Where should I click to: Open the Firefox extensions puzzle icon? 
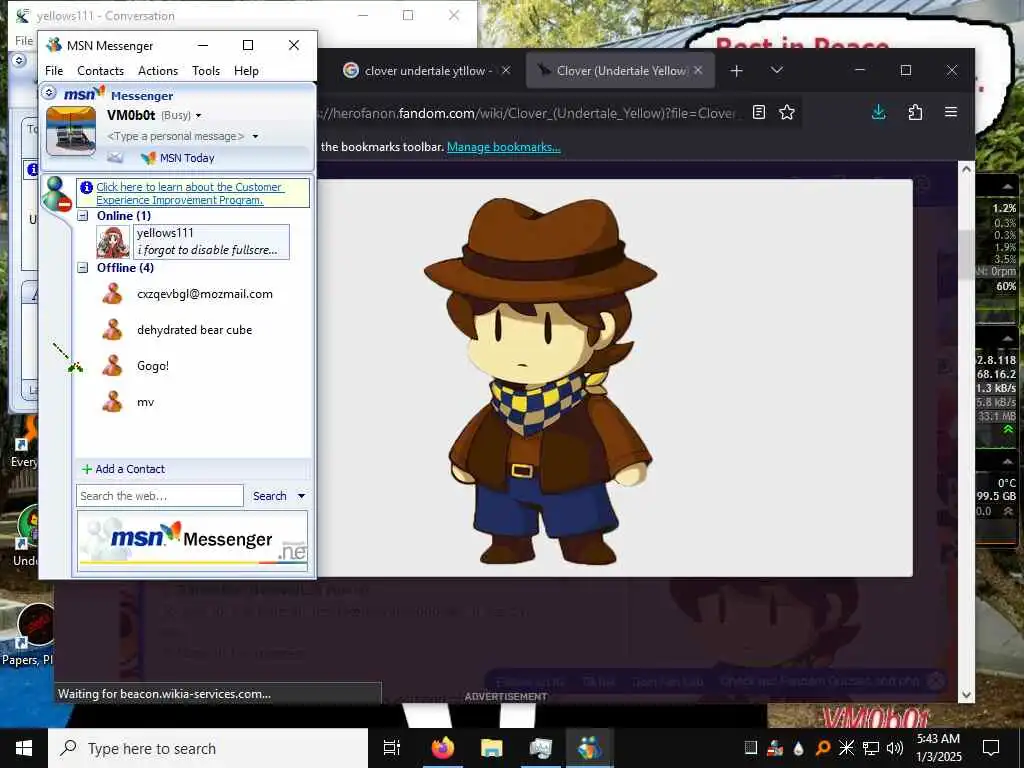tap(915, 112)
